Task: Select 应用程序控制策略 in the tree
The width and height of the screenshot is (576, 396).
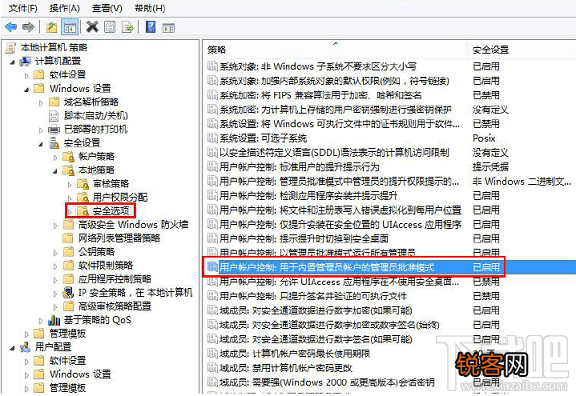Action: pos(115,278)
